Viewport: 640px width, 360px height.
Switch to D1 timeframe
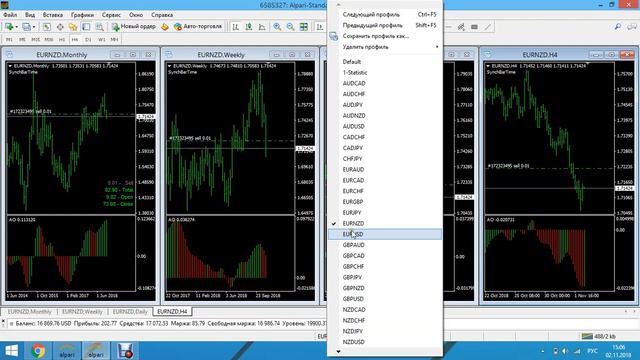click(88, 40)
